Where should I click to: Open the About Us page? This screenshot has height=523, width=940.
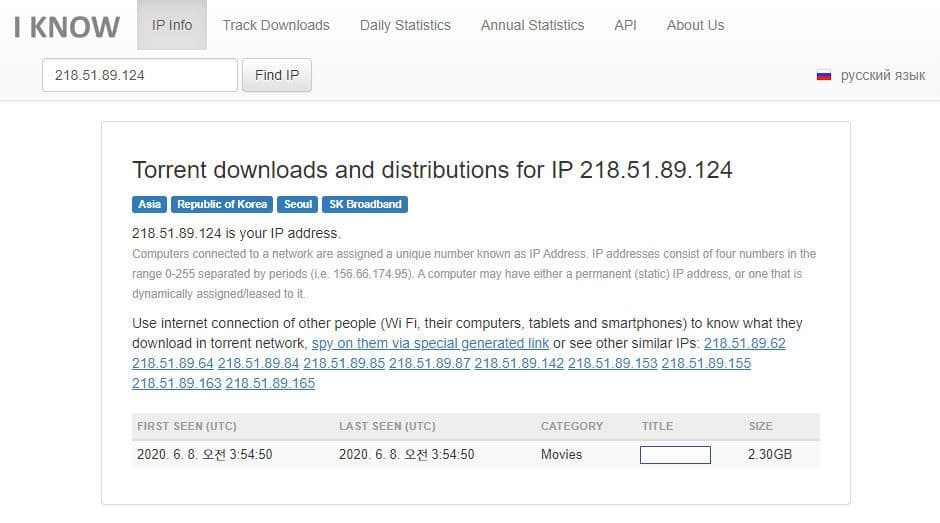pyautogui.click(x=695, y=25)
